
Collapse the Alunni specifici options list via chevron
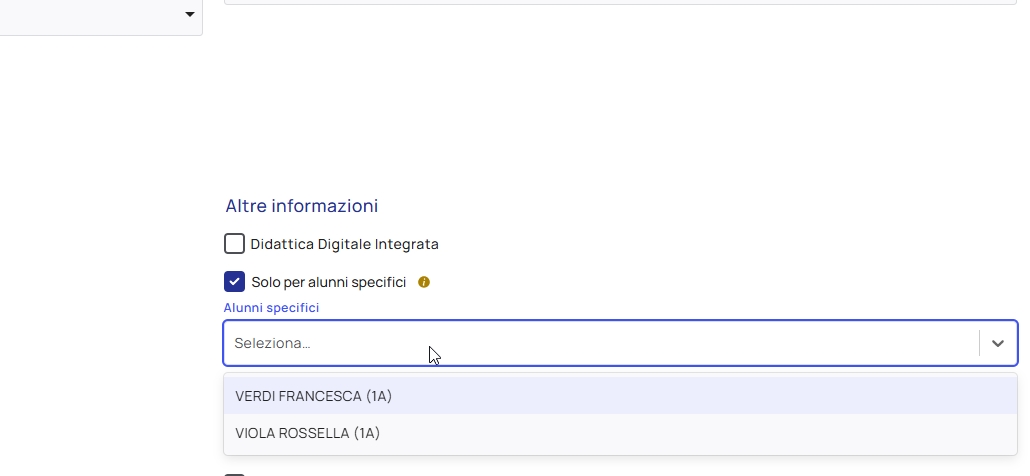(997, 343)
